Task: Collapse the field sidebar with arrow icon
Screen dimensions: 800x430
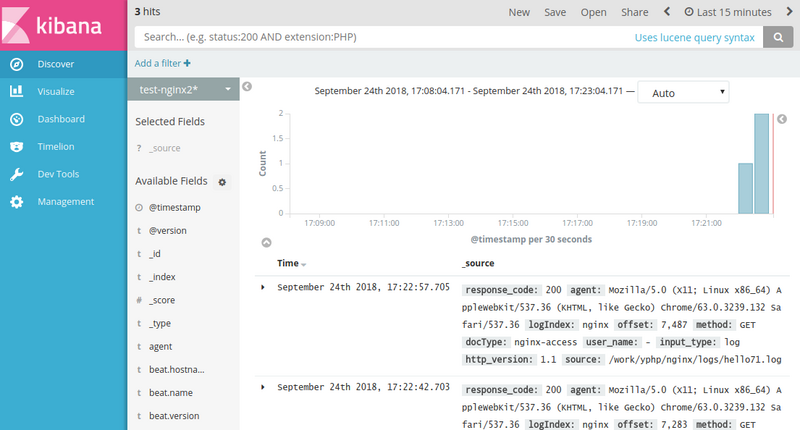Action: coord(247,87)
